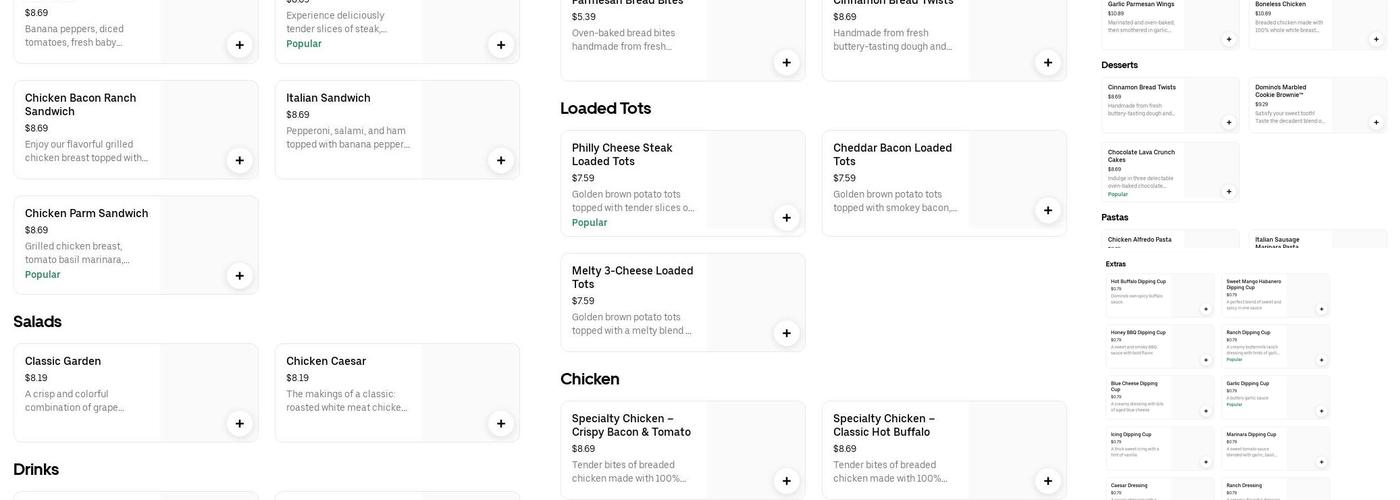
Task: Tap plus on Cheddar Bacon Loaded Tots
Action: click(1048, 211)
